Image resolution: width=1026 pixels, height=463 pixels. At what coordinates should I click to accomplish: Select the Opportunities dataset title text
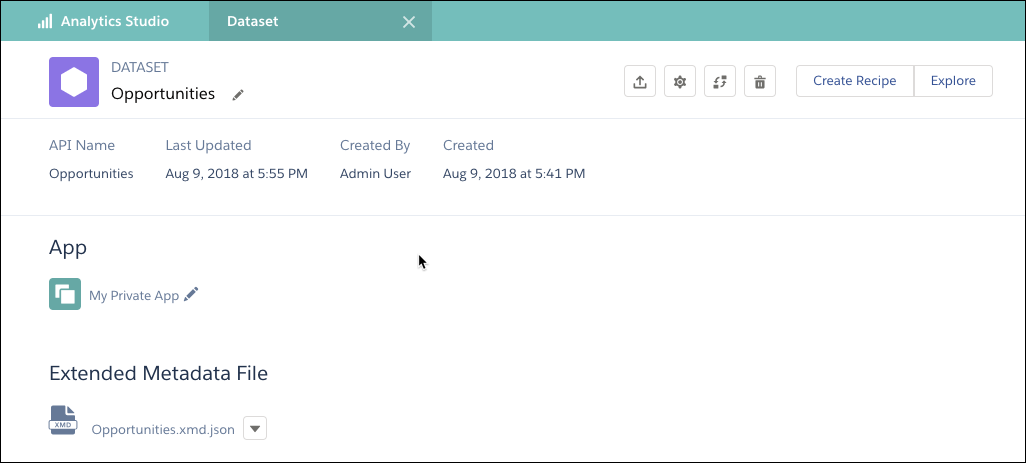coord(163,94)
